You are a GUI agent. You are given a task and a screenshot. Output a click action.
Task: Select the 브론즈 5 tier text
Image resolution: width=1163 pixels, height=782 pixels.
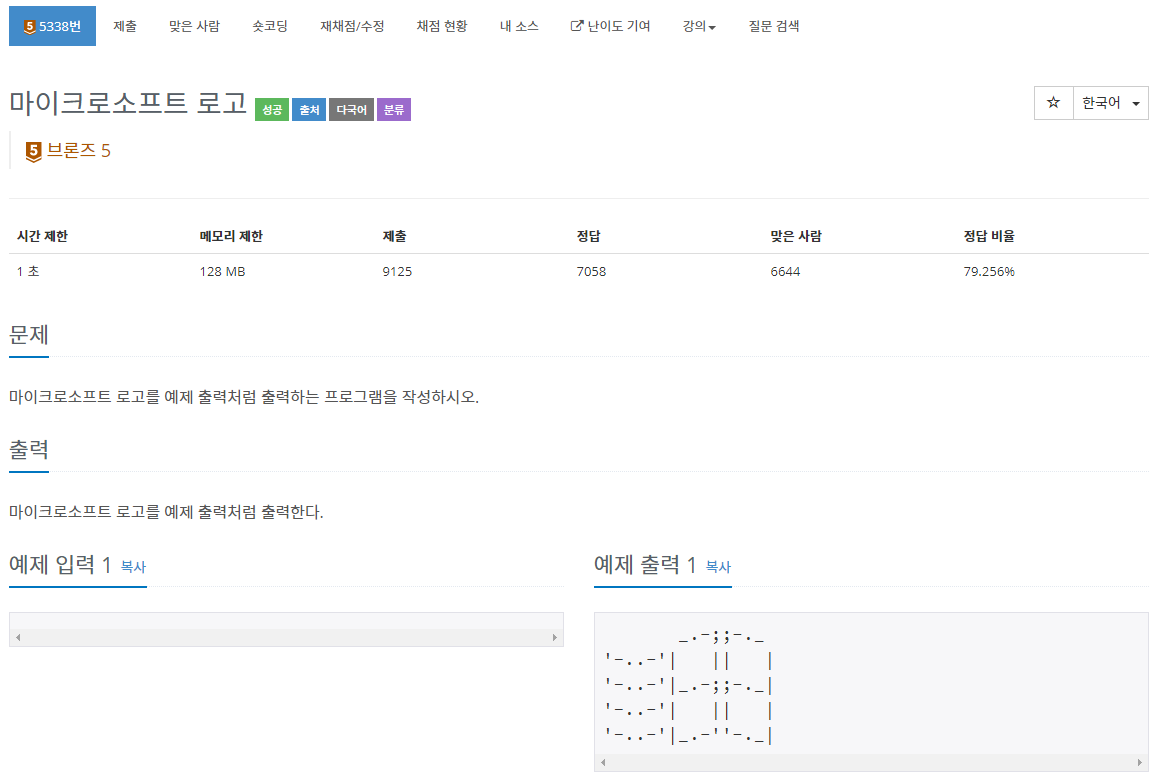click(x=79, y=151)
